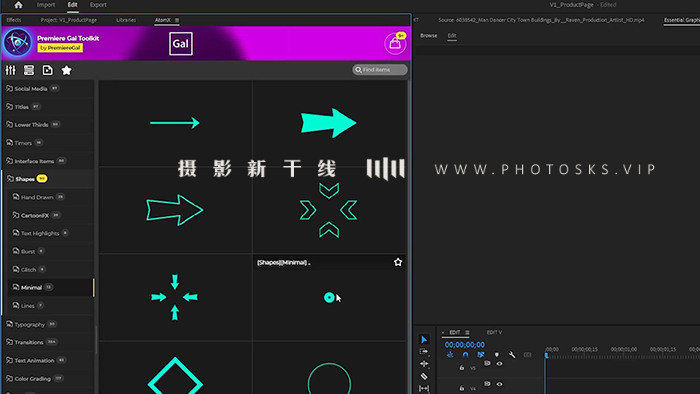Switch to the Import workspace tab
The width and height of the screenshot is (700, 394).
(x=46, y=5)
